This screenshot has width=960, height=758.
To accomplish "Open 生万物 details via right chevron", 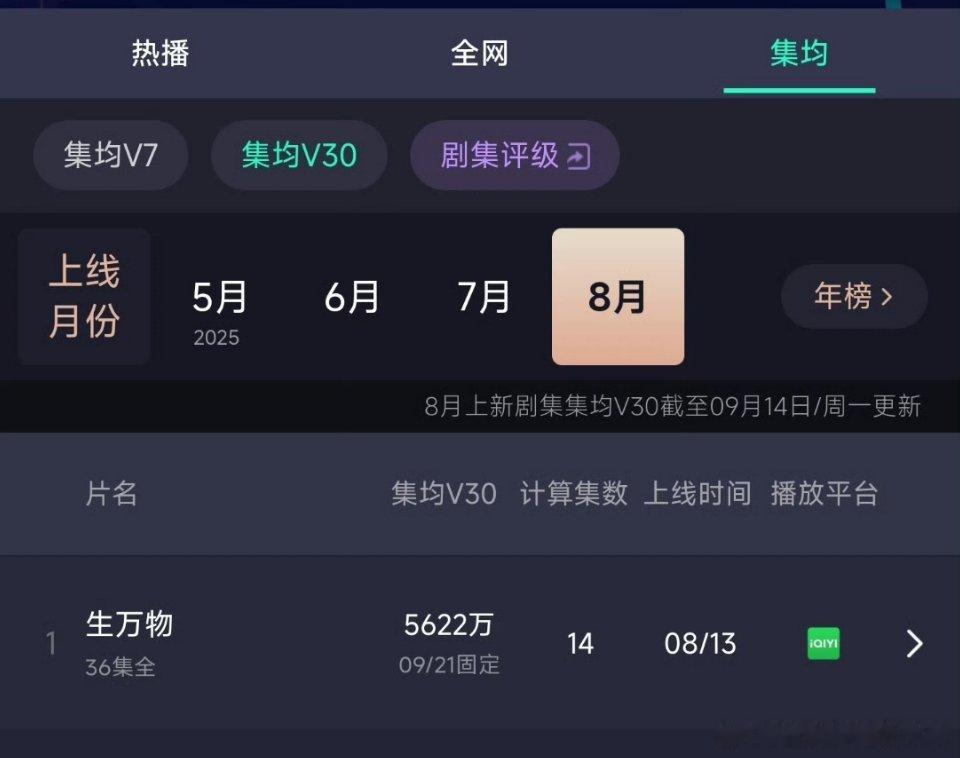I will (x=914, y=644).
